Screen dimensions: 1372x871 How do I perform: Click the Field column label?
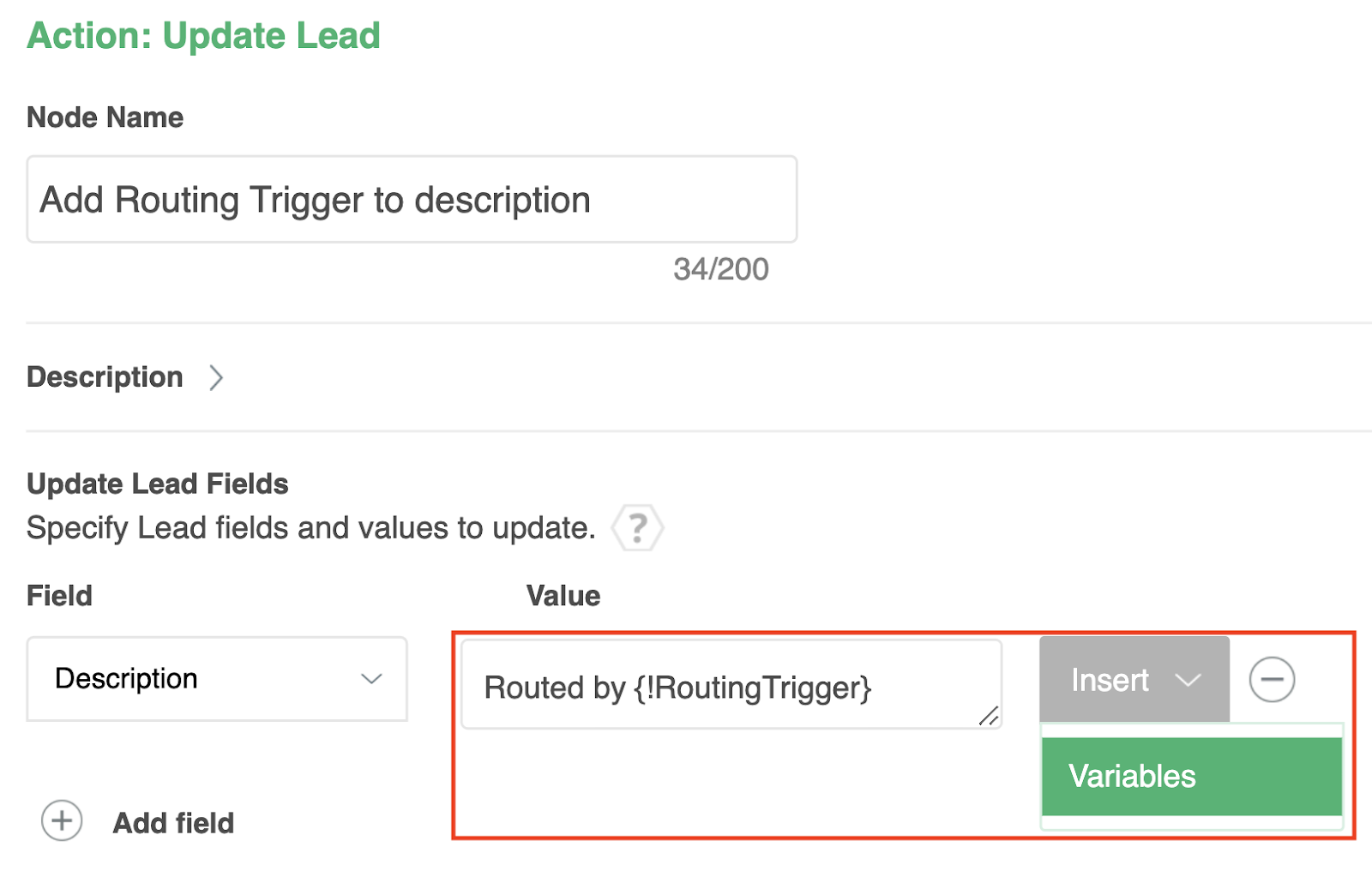(59, 596)
